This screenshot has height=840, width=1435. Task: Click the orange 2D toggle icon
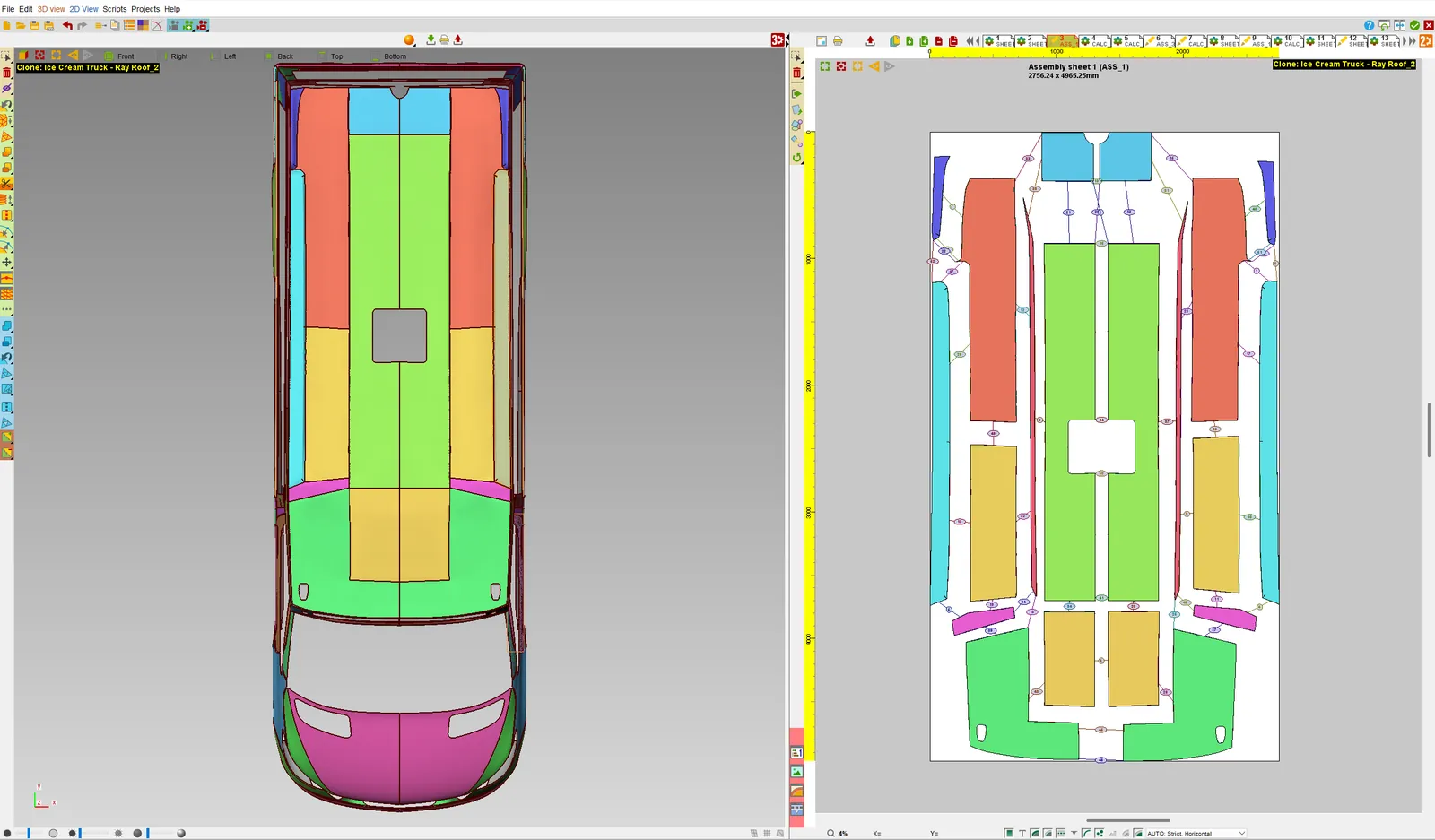click(1426, 41)
